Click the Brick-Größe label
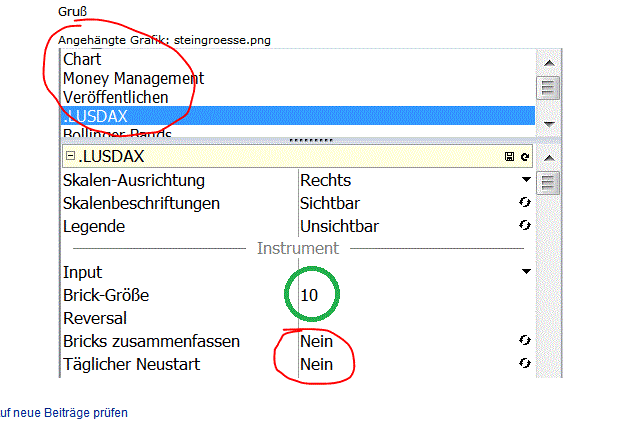 (106, 295)
